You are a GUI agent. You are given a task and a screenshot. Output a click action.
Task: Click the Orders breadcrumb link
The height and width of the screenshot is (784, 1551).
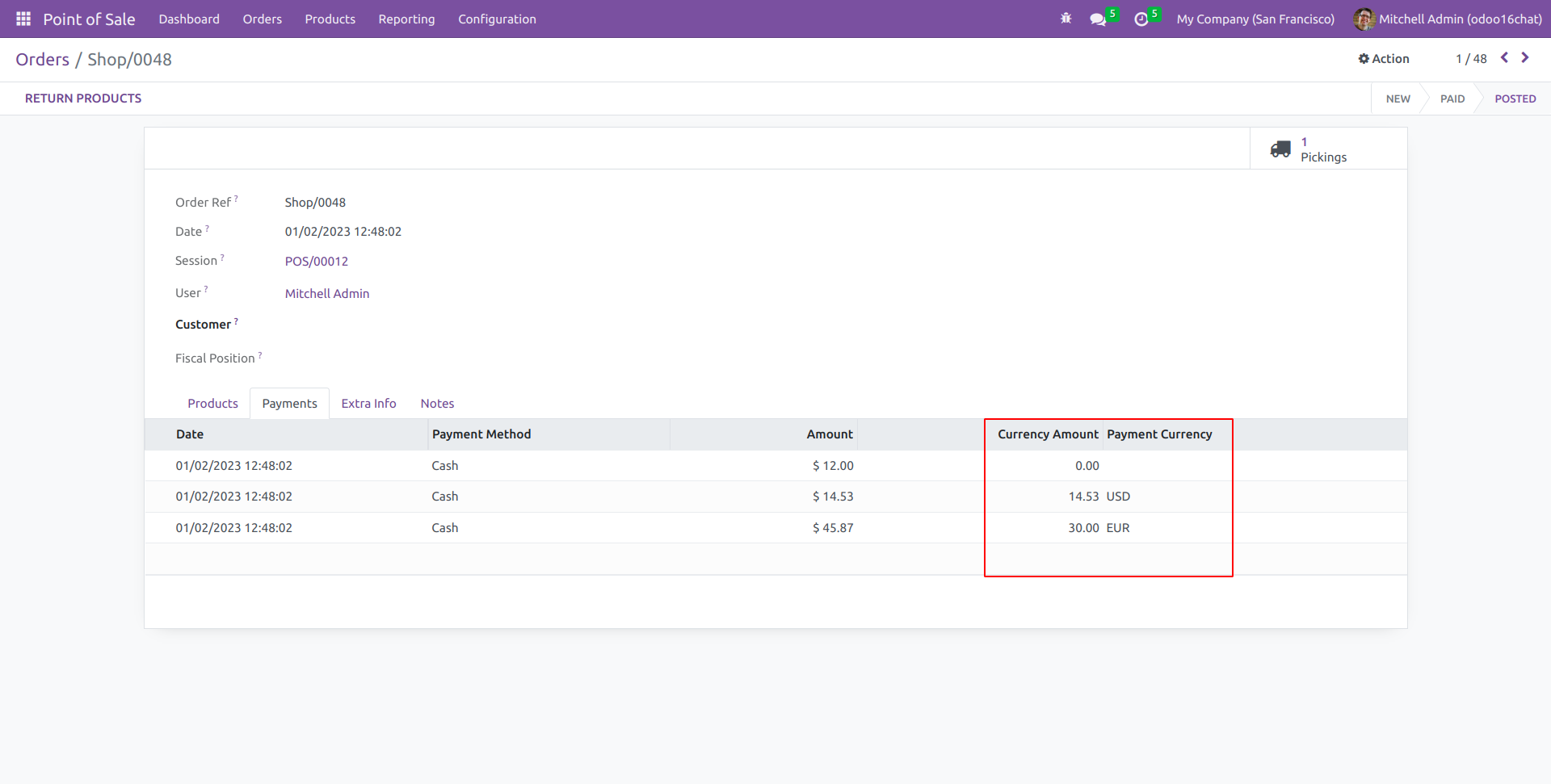tap(43, 60)
